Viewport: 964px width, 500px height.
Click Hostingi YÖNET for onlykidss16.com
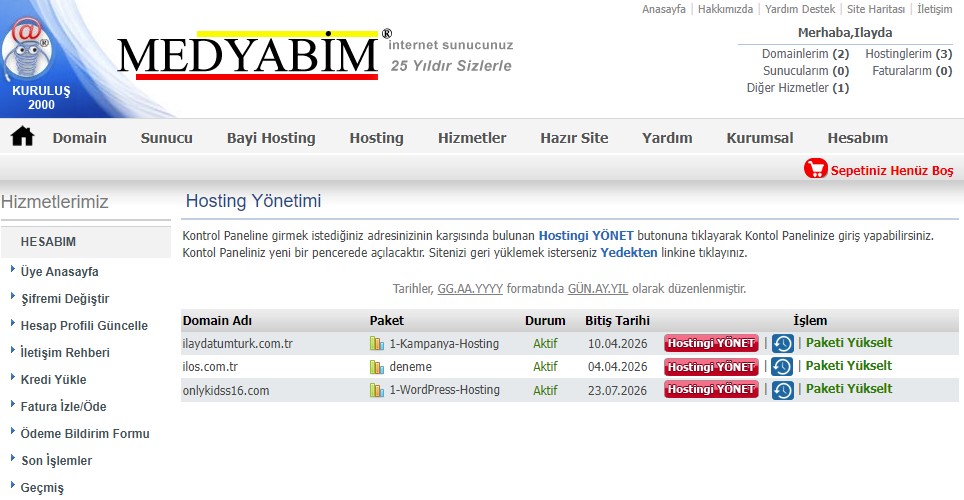pos(711,389)
